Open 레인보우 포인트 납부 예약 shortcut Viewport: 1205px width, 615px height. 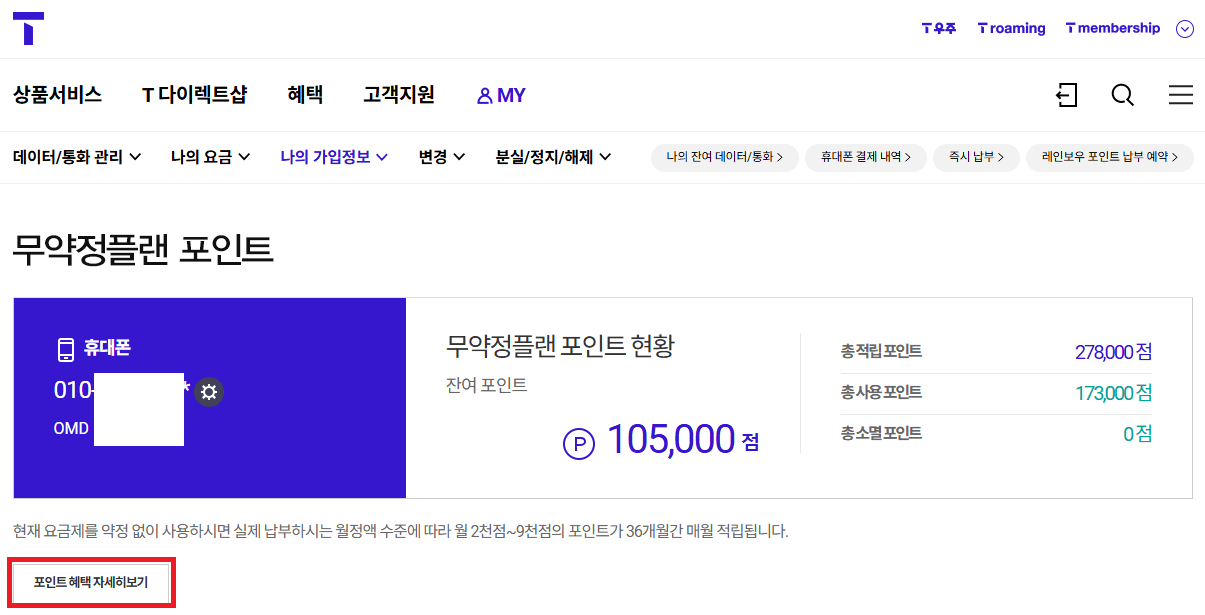coord(1110,157)
